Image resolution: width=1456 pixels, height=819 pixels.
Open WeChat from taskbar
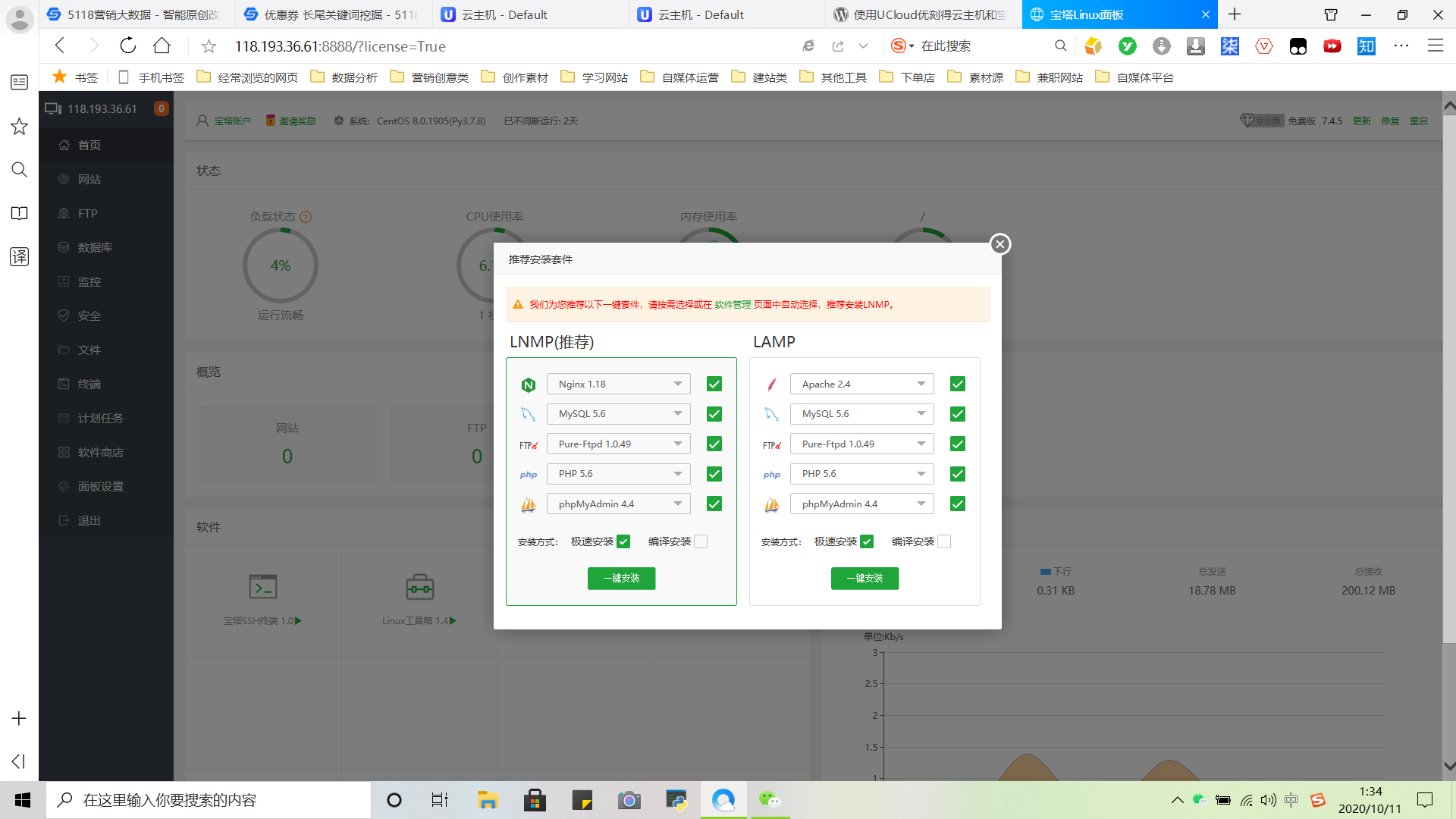770,800
